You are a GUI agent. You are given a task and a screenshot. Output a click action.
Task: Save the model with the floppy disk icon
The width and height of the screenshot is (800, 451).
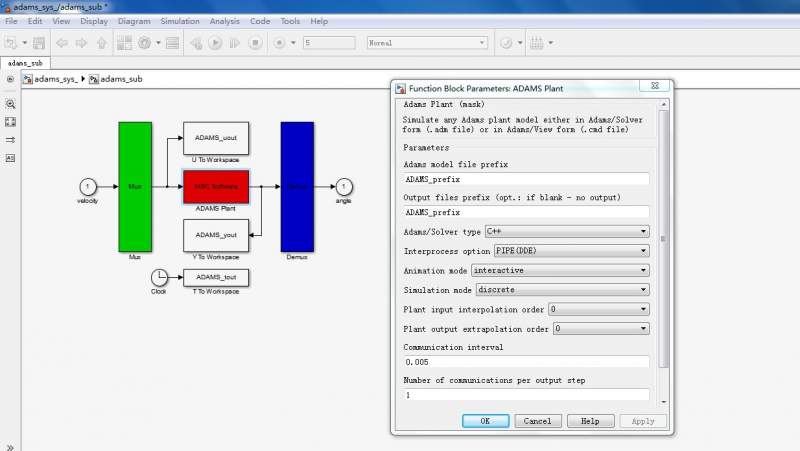(x=39, y=43)
